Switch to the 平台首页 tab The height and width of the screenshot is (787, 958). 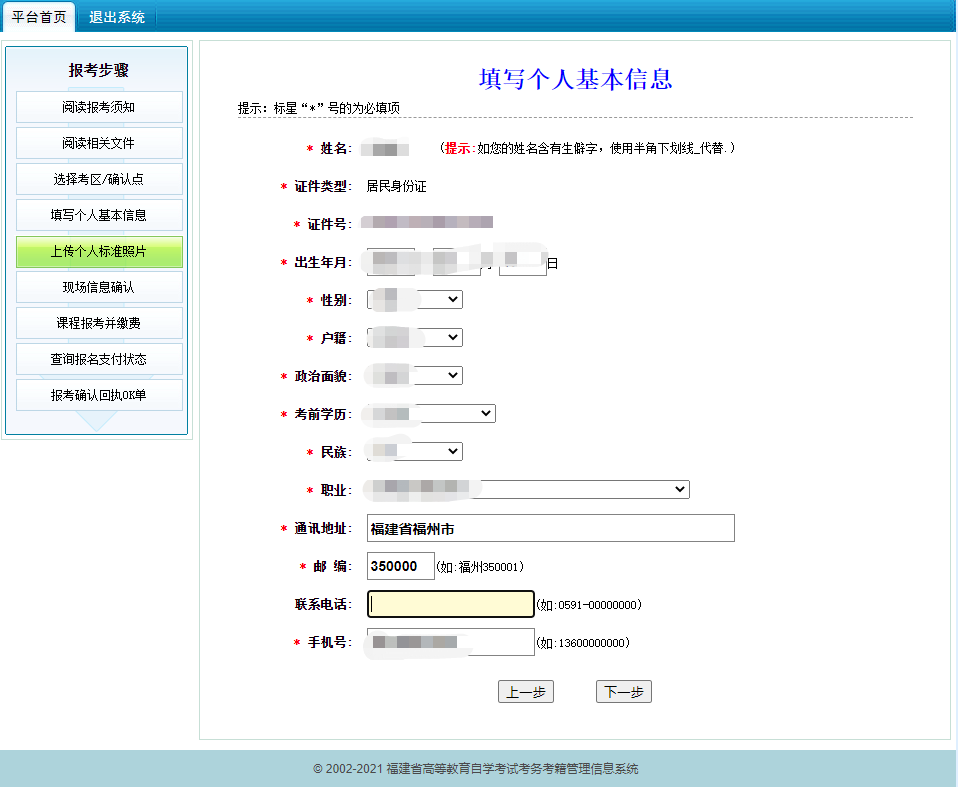click(39, 17)
